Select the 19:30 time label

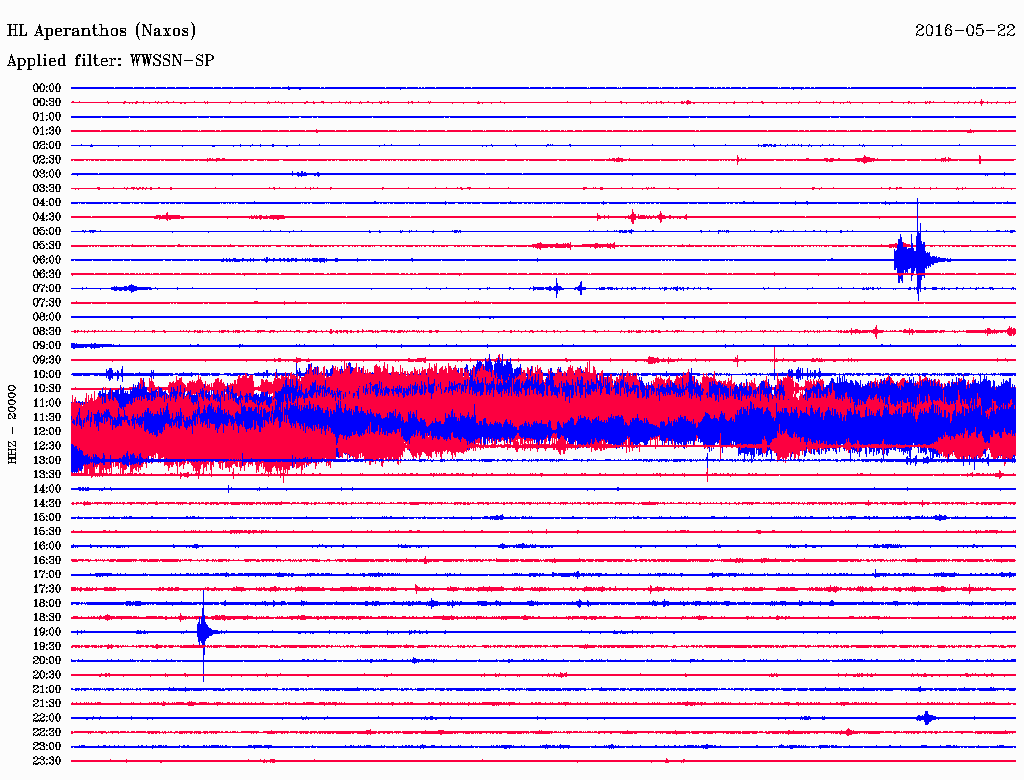pos(47,646)
